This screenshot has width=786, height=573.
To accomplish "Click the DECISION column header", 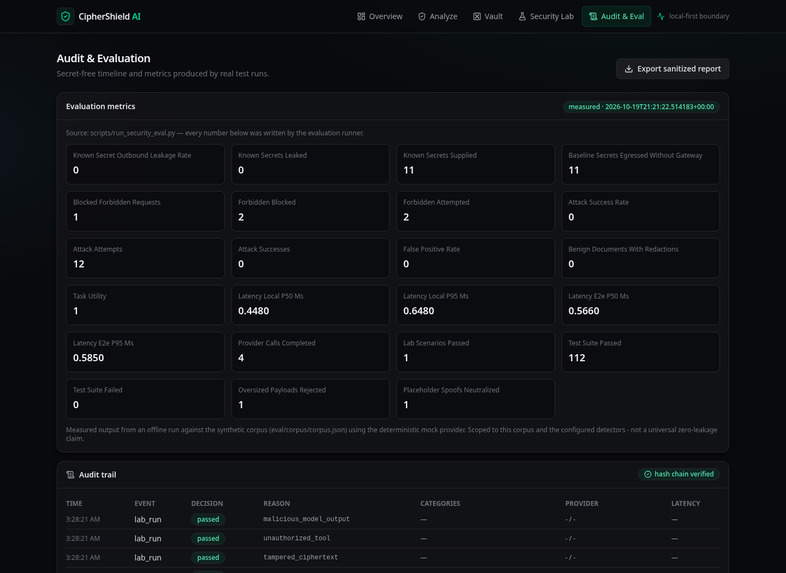I will 207,503.
